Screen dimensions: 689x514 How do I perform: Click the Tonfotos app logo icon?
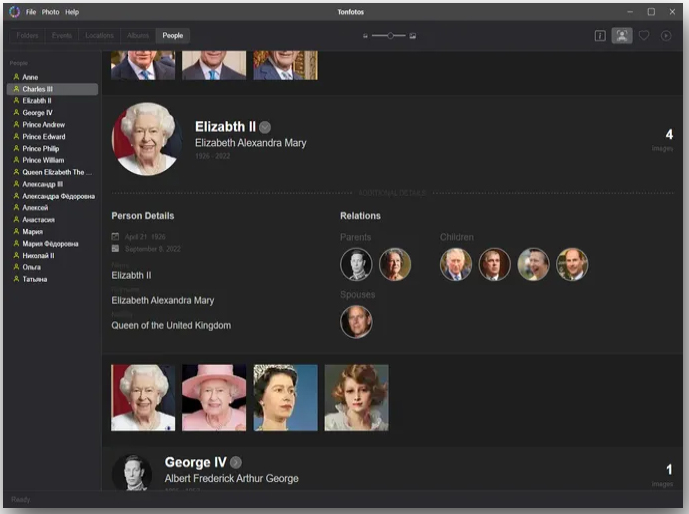click(15, 12)
